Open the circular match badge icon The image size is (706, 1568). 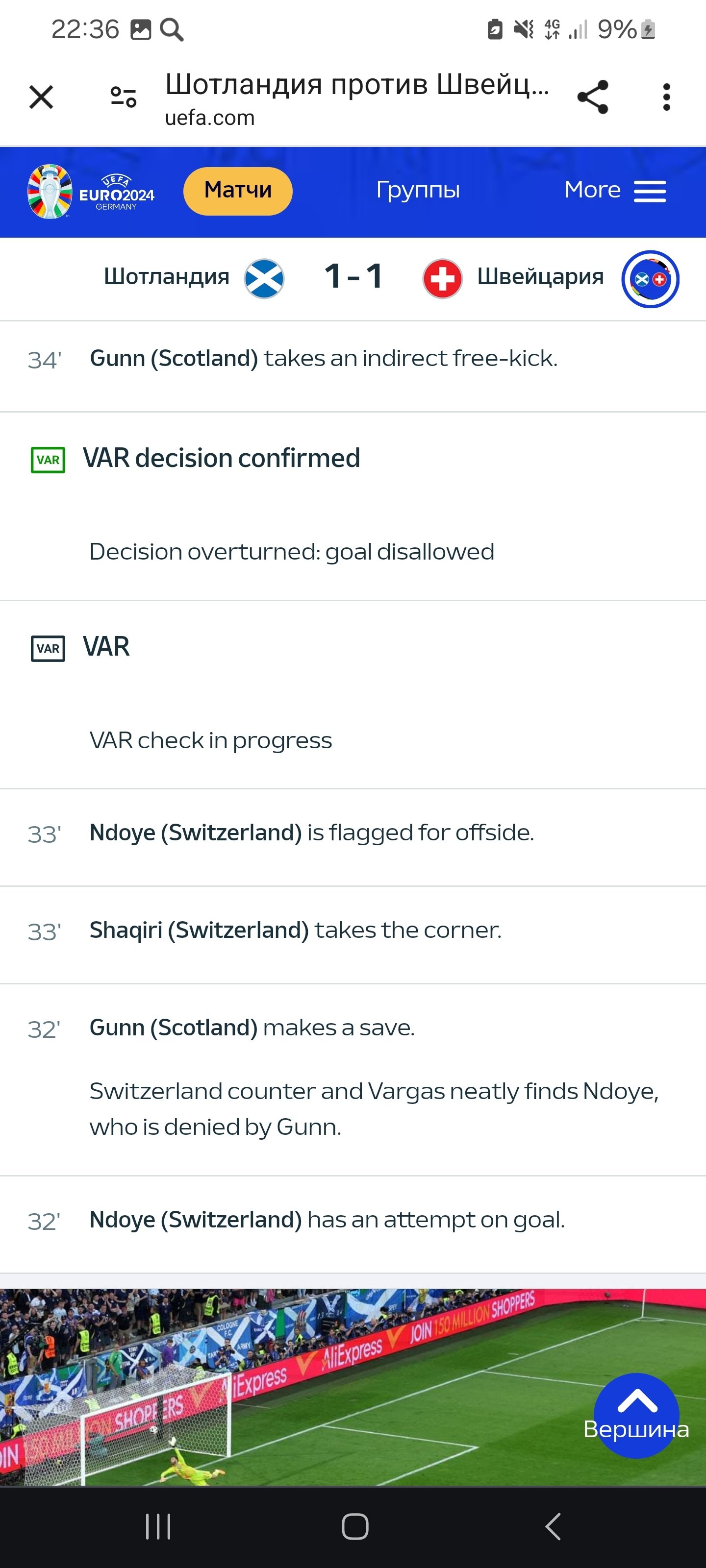tap(650, 279)
